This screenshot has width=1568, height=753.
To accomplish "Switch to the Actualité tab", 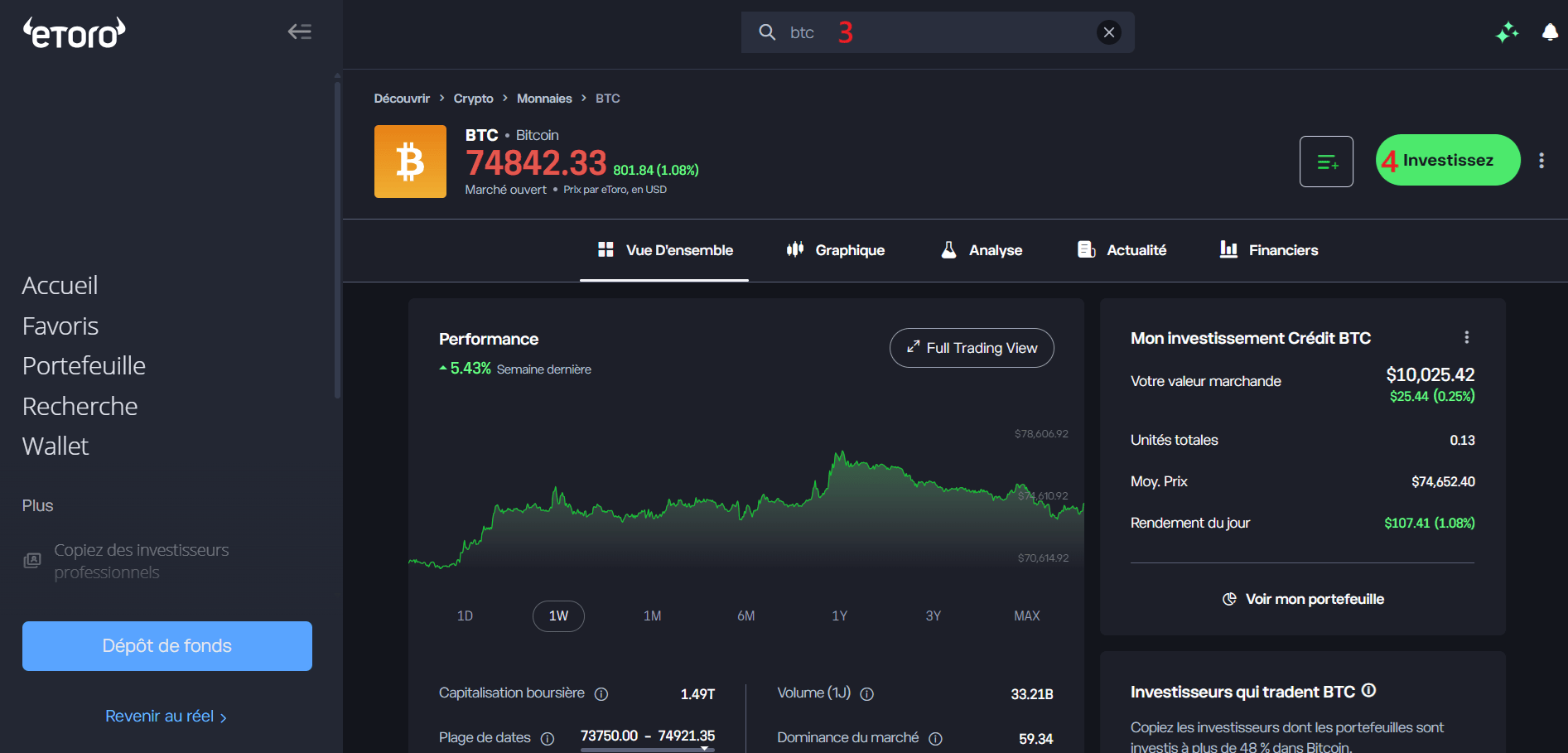I will (x=1122, y=250).
